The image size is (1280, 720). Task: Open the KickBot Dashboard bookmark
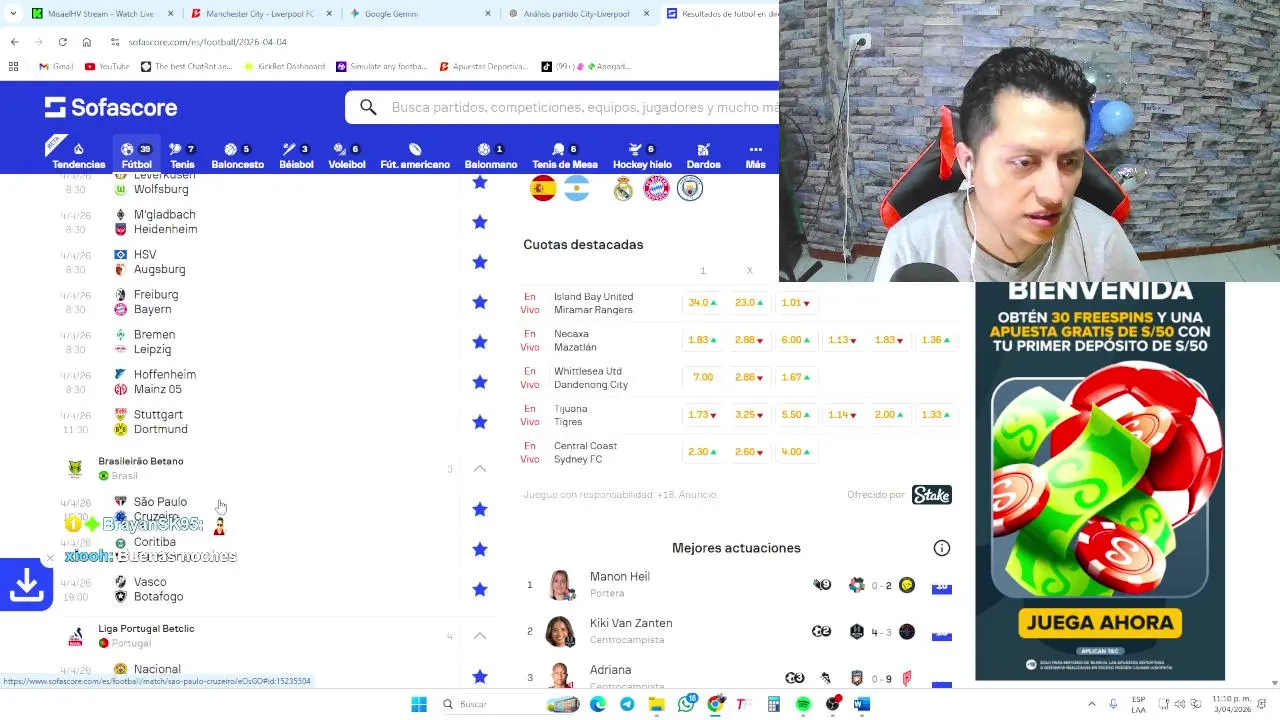click(285, 66)
